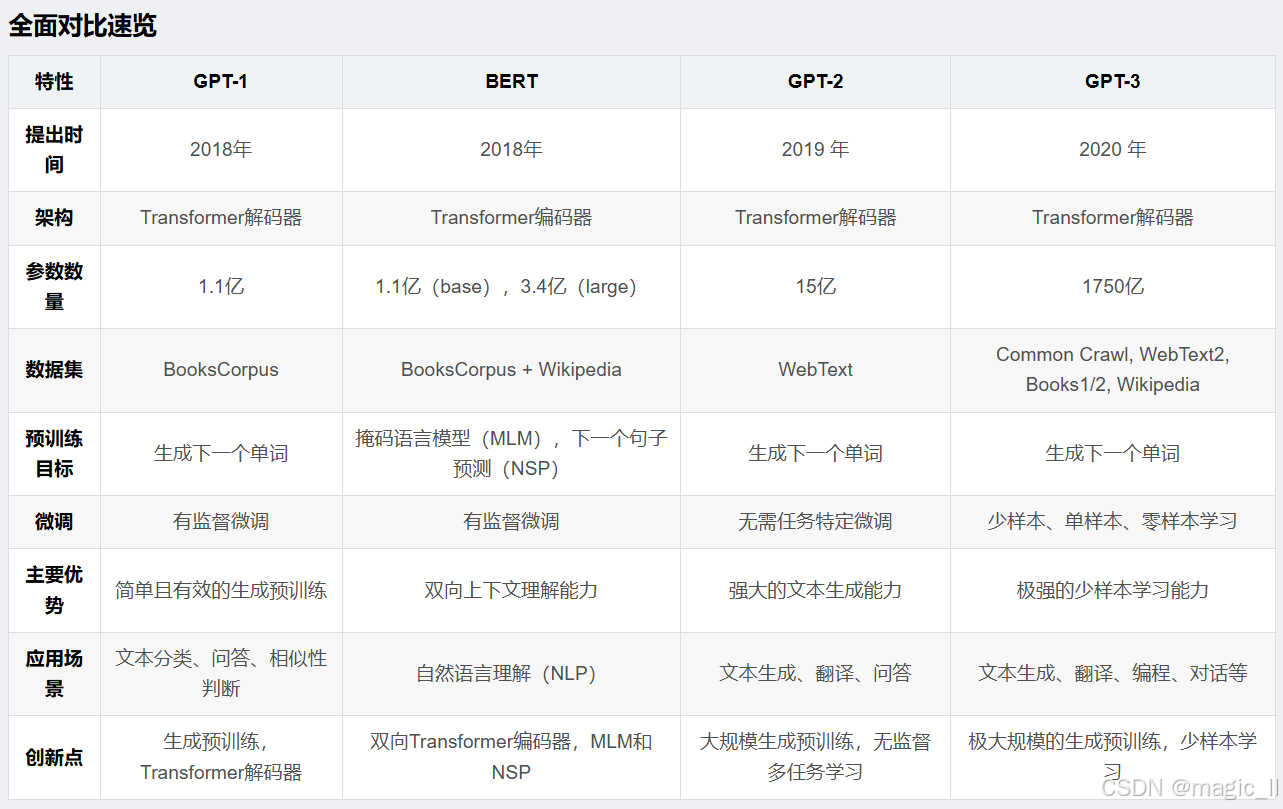The image size is (1283, 809).
Task: Click the 生成预训练，Transformer解码器 cell
Action: coord(221,758)
